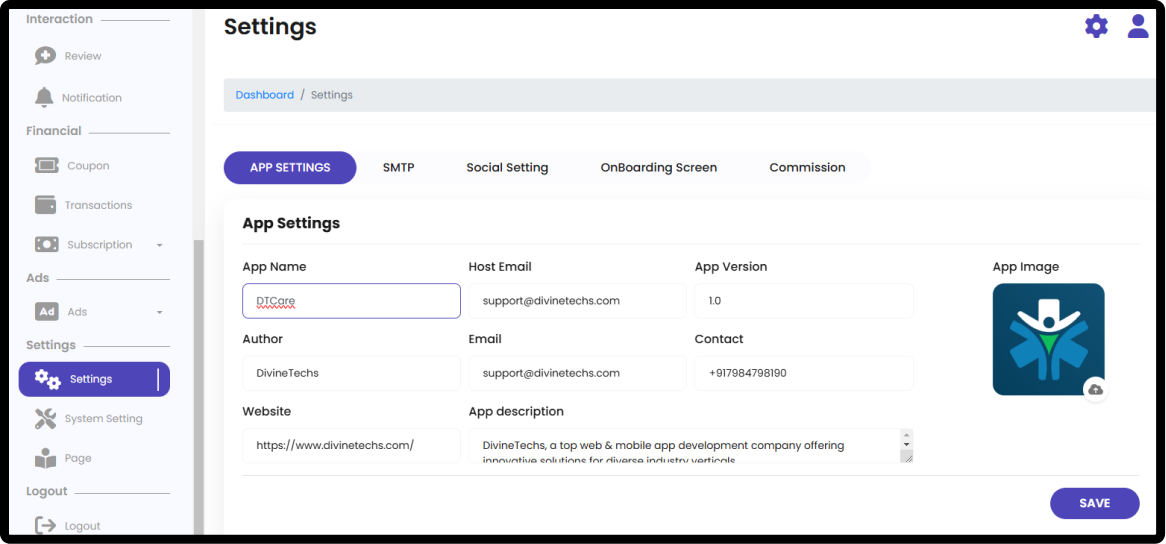Click the cloud upload icon on App Image

1095,389
